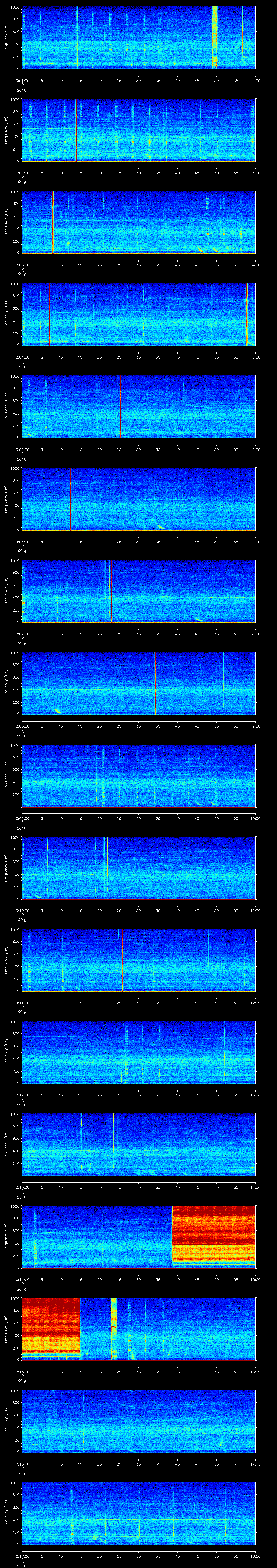Viewport: 277px width, 1568px height.
Task: Click minute tick 30 below the 0:01:00 spectrogram
Action: pyautogui.click(x=139, y=80)
